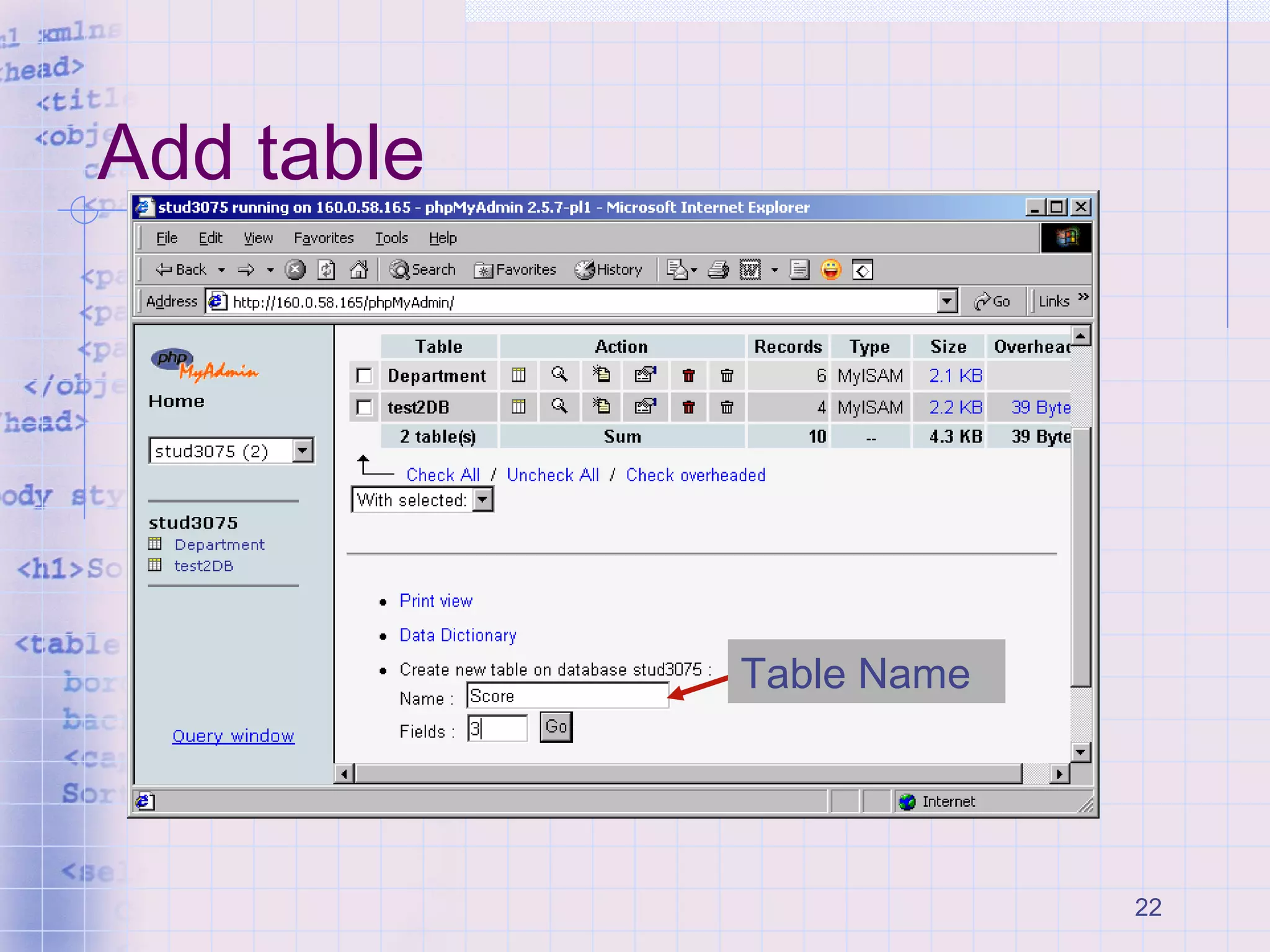Click the Refresh page icon
Image resolution: width=1270 pixels, height=952 pixels.
pos(326,270)
